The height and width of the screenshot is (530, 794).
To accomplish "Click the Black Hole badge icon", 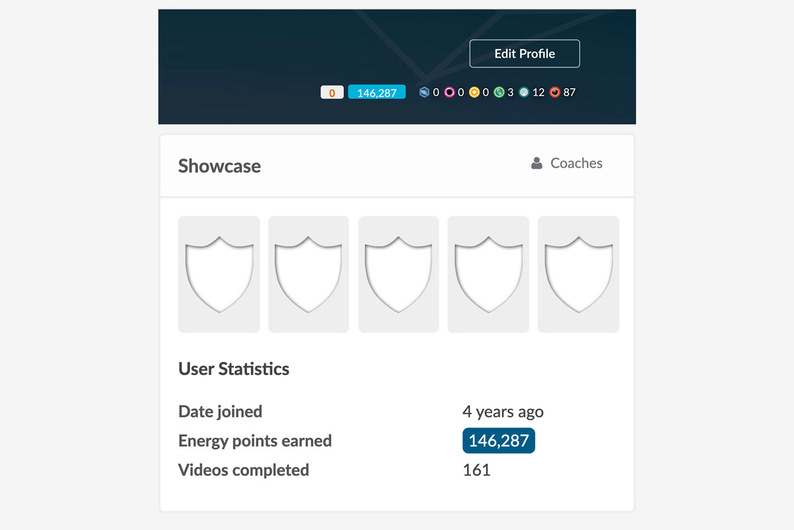I will (449, 92).
